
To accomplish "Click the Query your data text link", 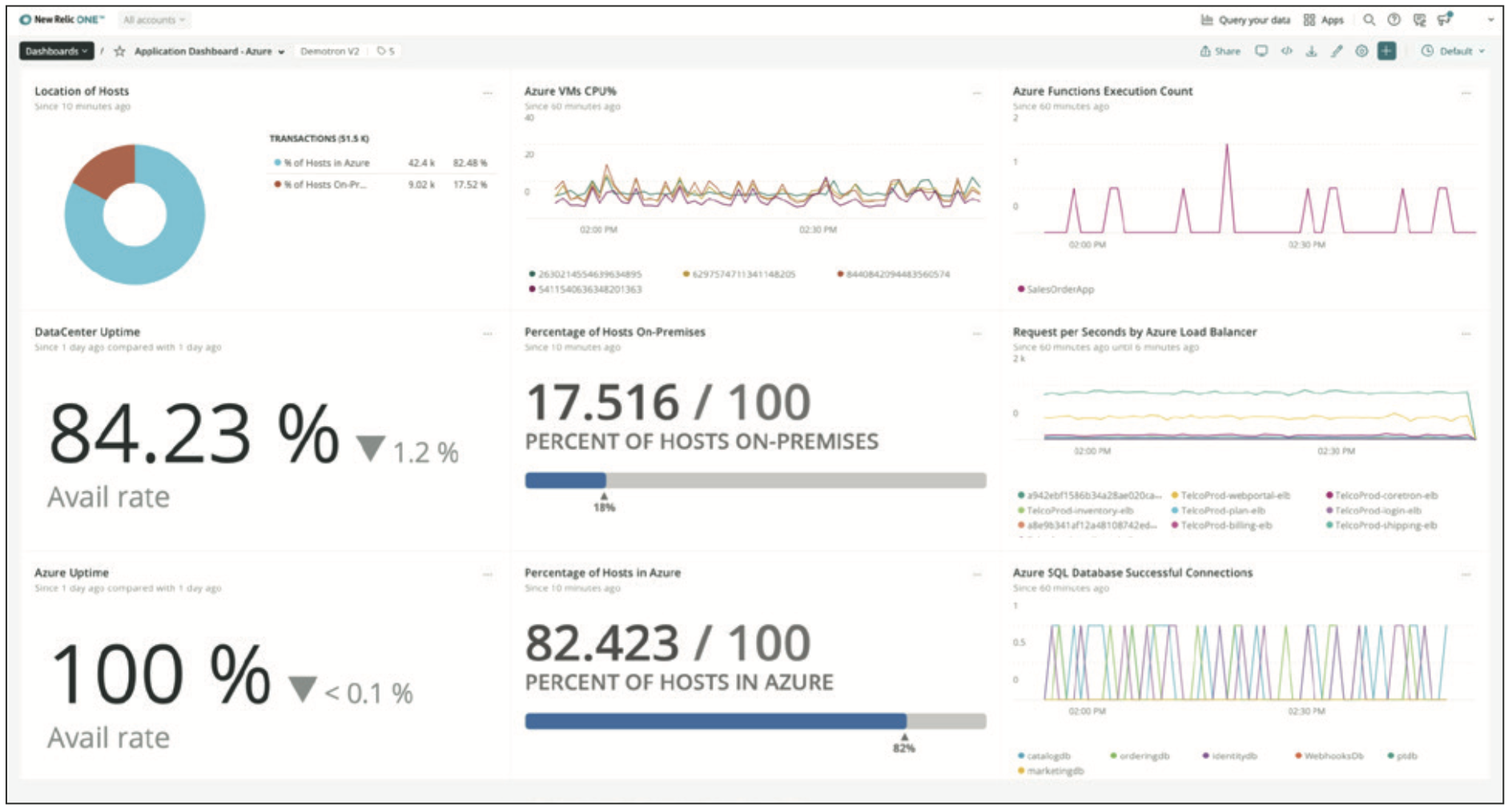I will (1254, 20).
